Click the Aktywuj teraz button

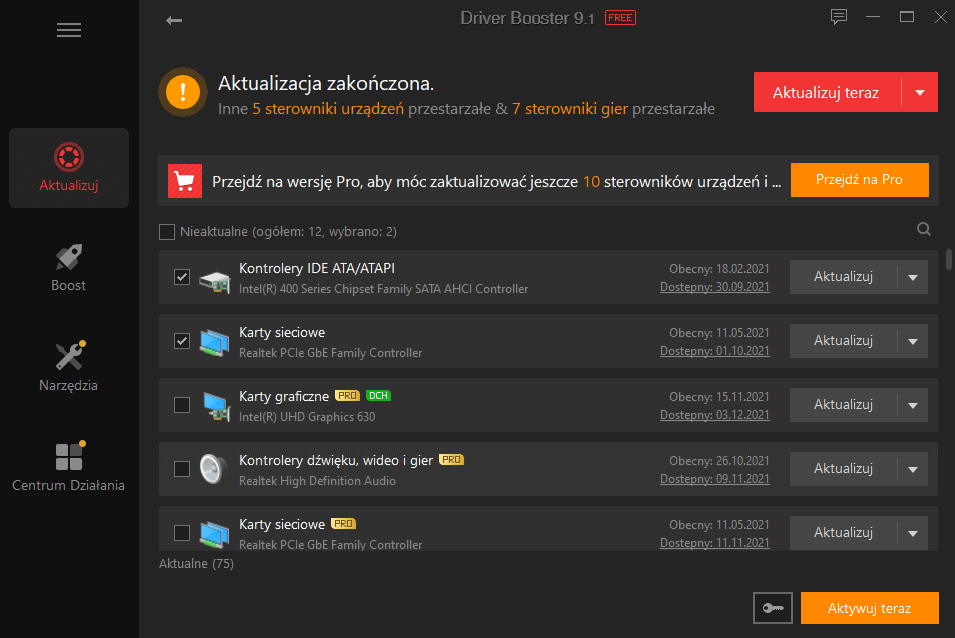869,608
